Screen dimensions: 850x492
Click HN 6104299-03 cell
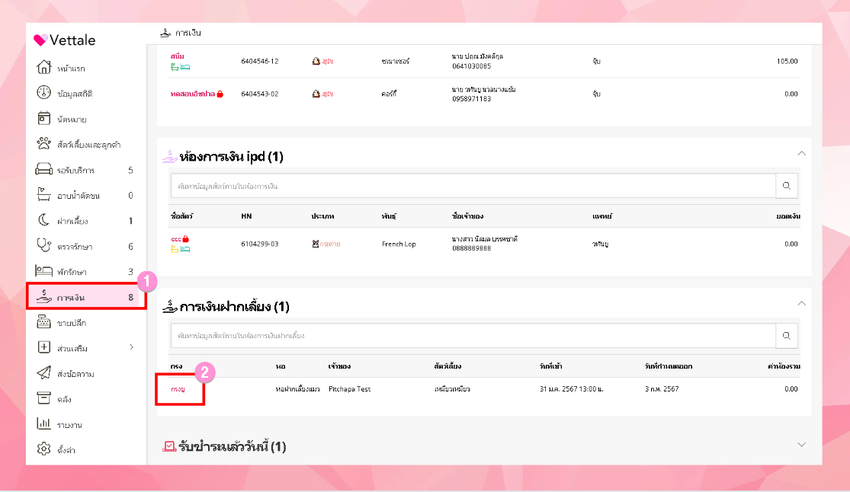coord(260,244)
